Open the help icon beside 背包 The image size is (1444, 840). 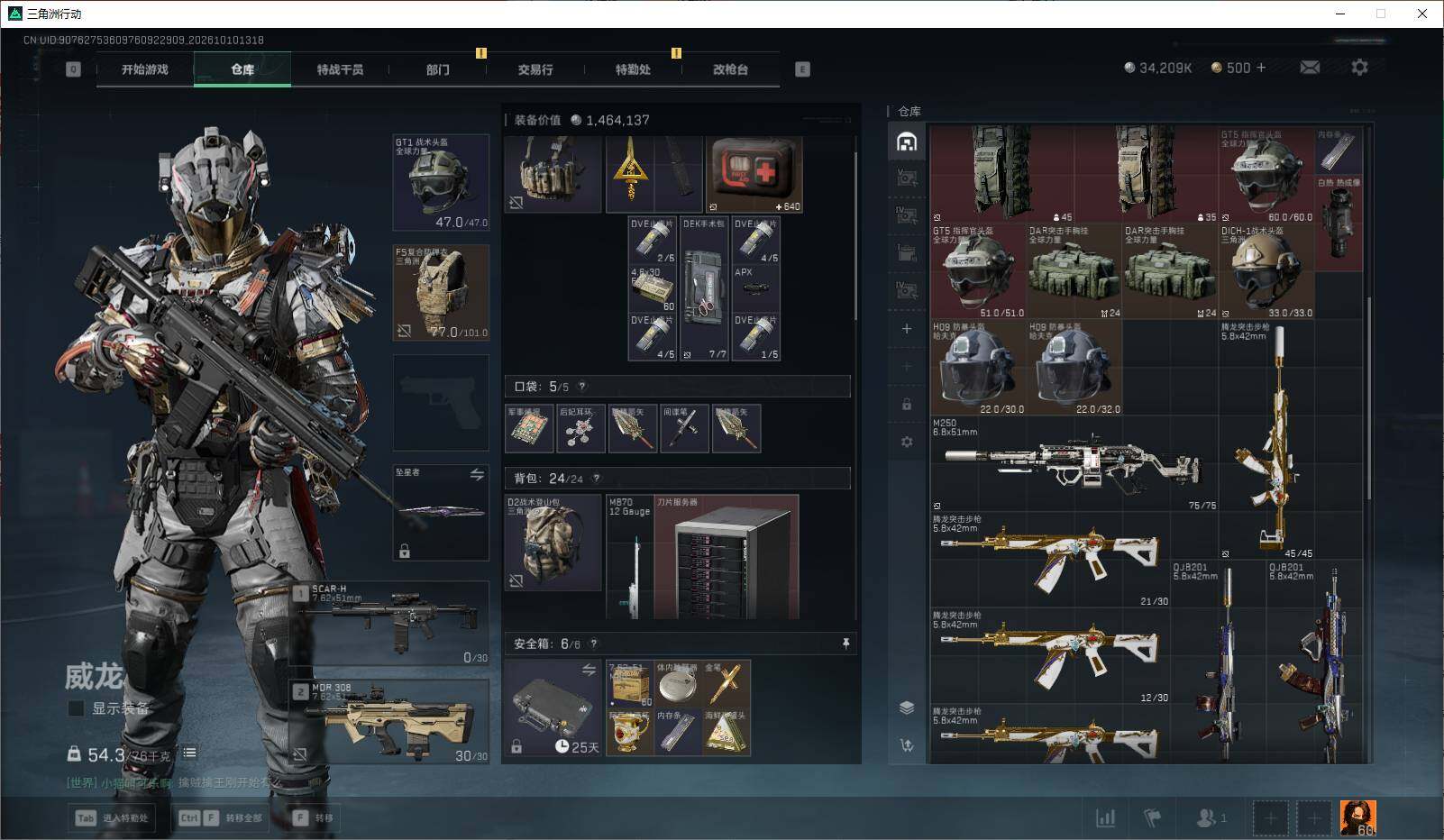597,479
